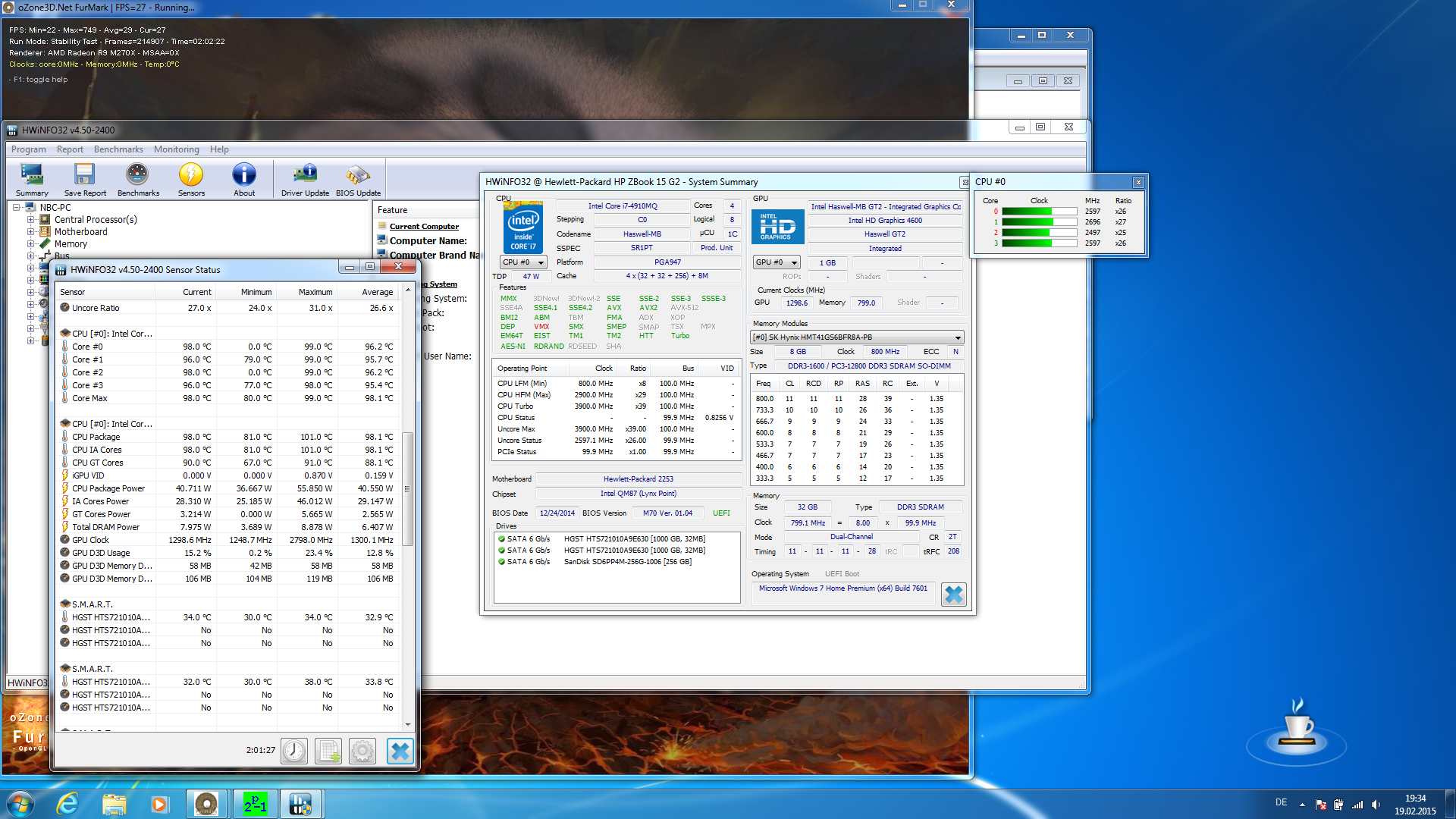Open the Help menu
This screenshot has width=1456, height=819.
point(219,149)
